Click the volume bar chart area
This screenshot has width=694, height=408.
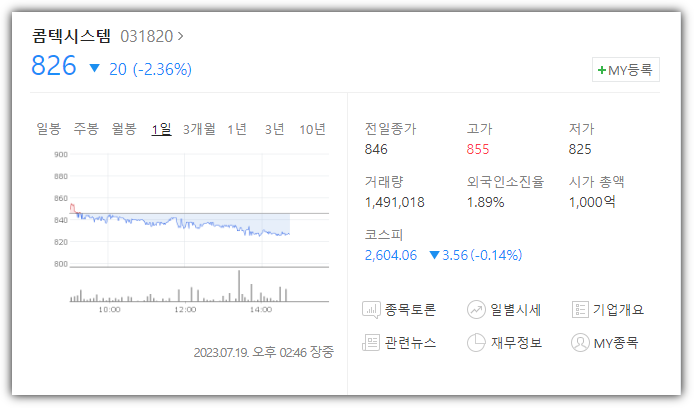199,285
